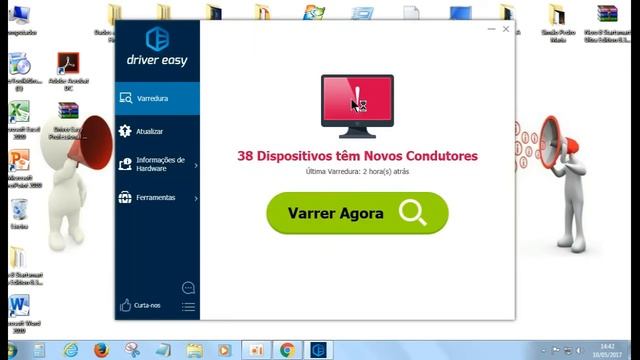Screen dimensions: 640x360
Task: Click the Última Varredura status text
Action: click(357, 172)
